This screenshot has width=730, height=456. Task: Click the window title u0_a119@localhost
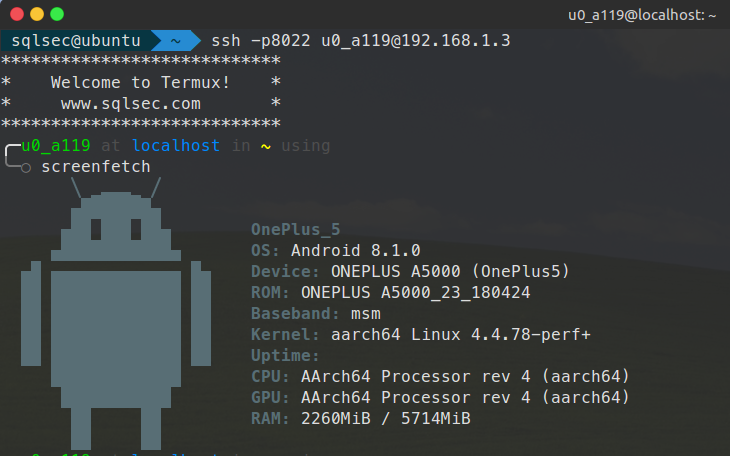pyautogui.click(x=642, y=15)
